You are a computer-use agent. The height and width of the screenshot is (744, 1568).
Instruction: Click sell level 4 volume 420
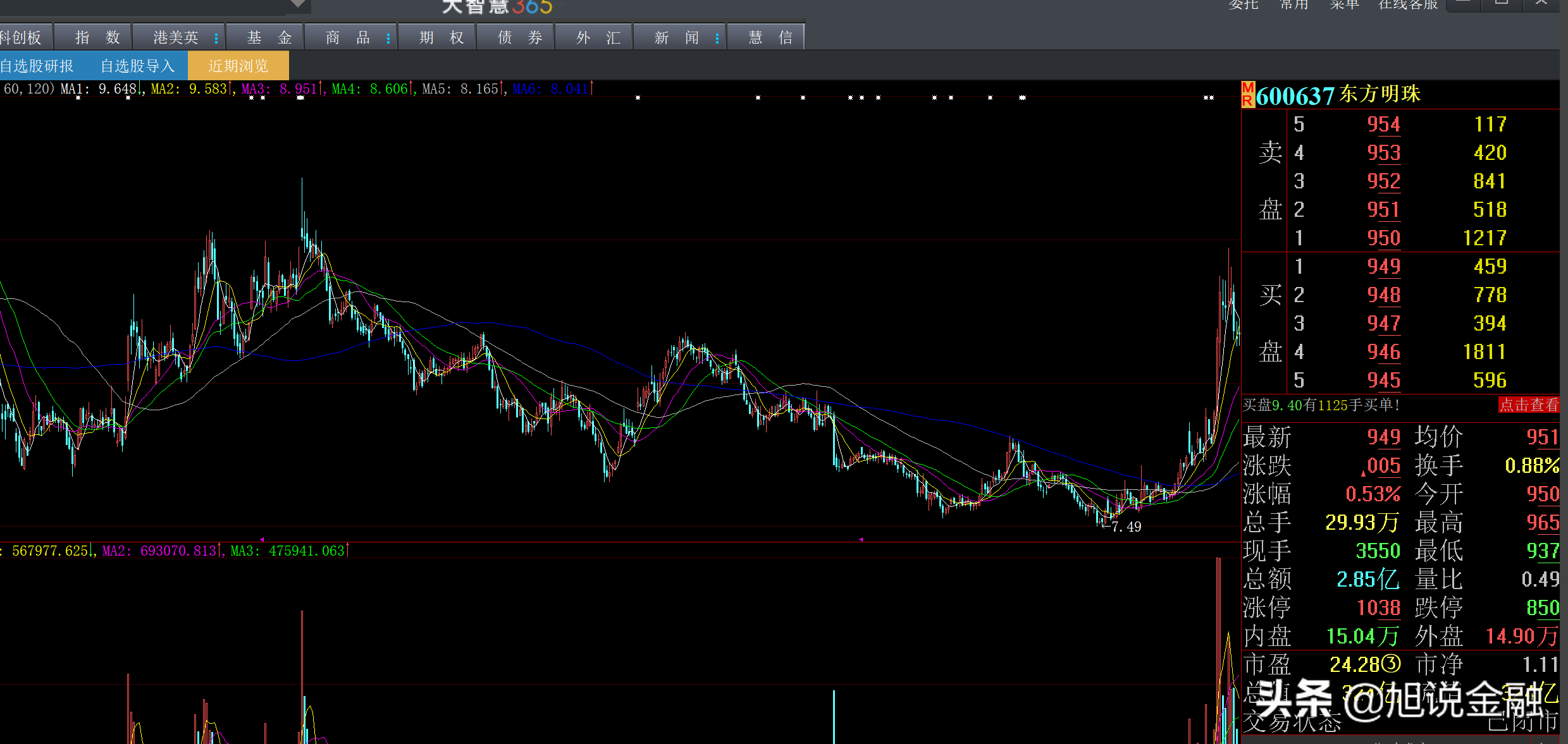(1490, 152)
